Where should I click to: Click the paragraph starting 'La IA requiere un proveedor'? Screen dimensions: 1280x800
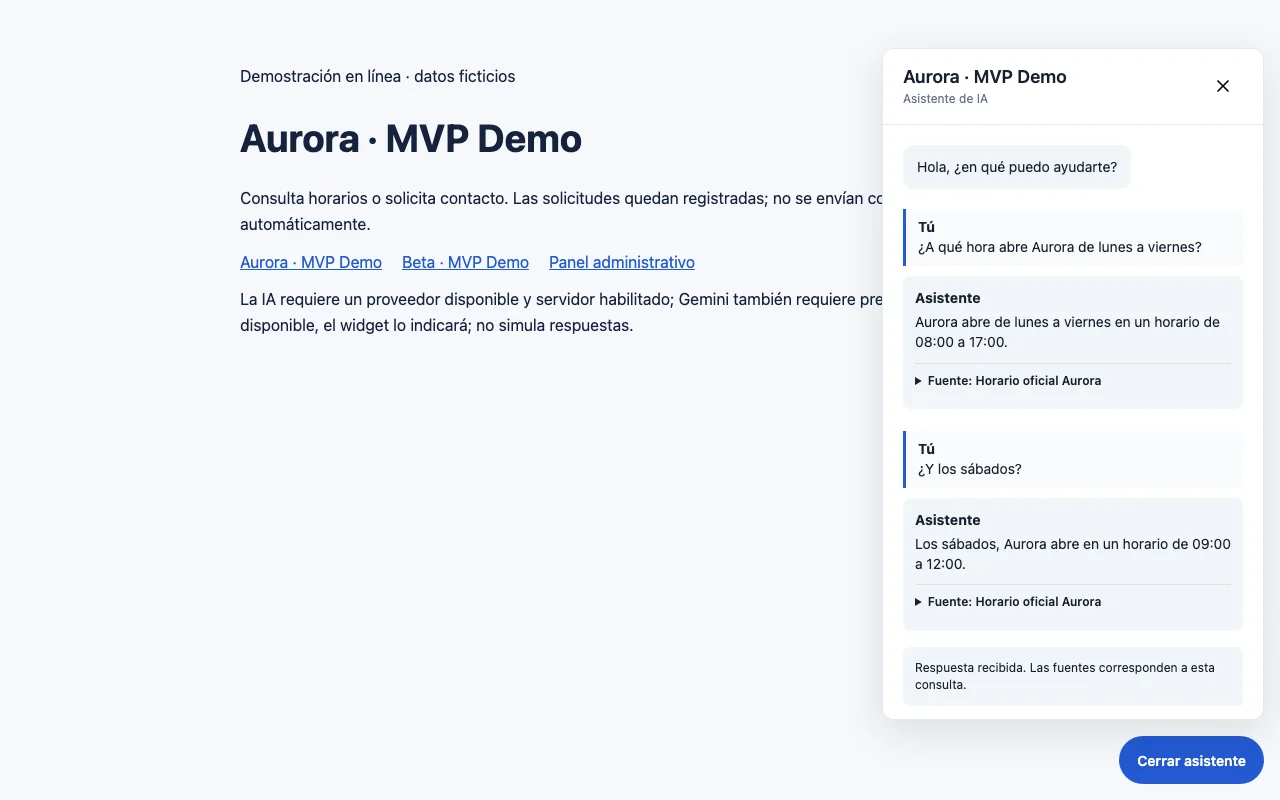[x=561, y=312]
